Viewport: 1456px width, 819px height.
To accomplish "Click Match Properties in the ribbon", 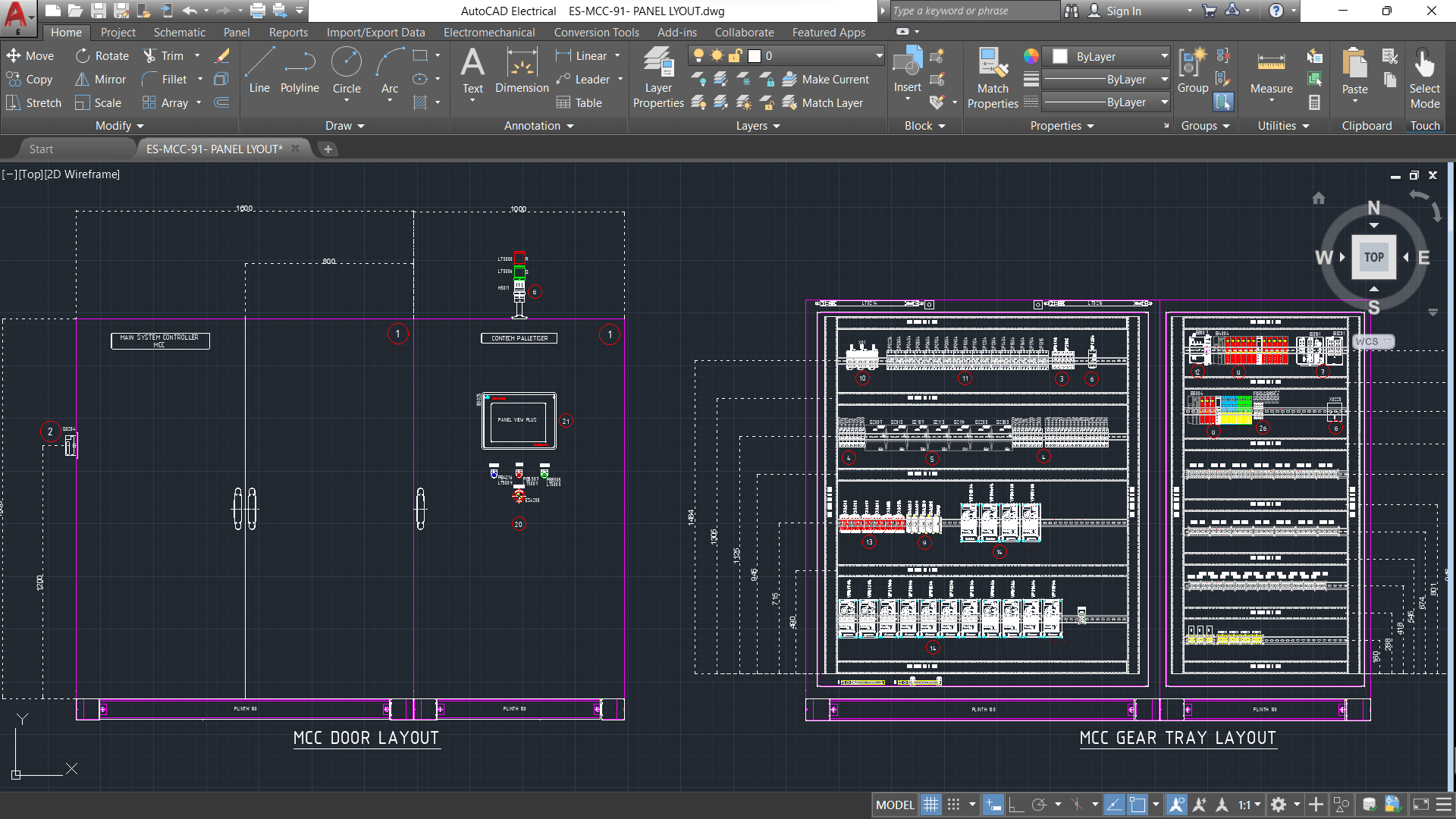I will pos(992,76).
